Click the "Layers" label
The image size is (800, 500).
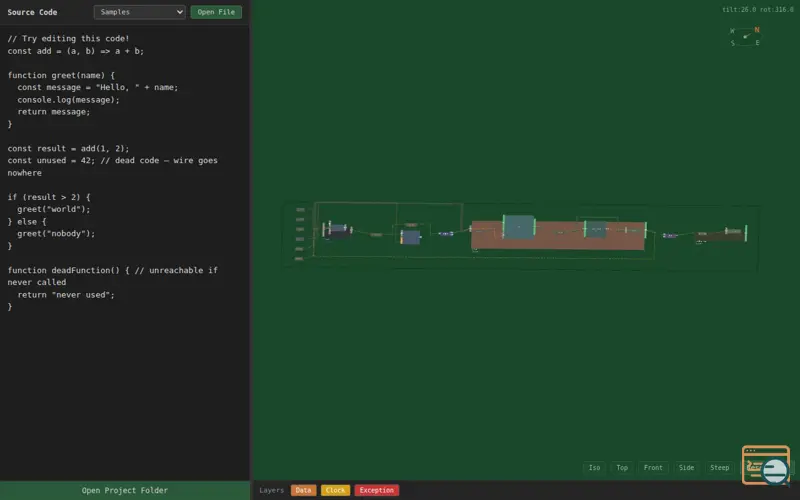point(271,490)
